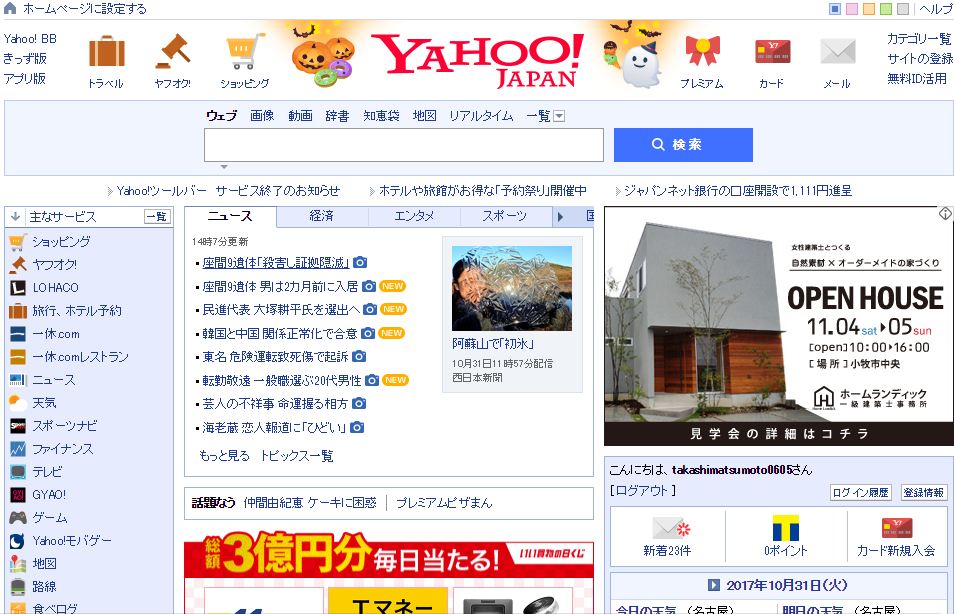Click the 一覧 button in services panel
Viewport: 954px width, 614px height.
pos(157,217)
